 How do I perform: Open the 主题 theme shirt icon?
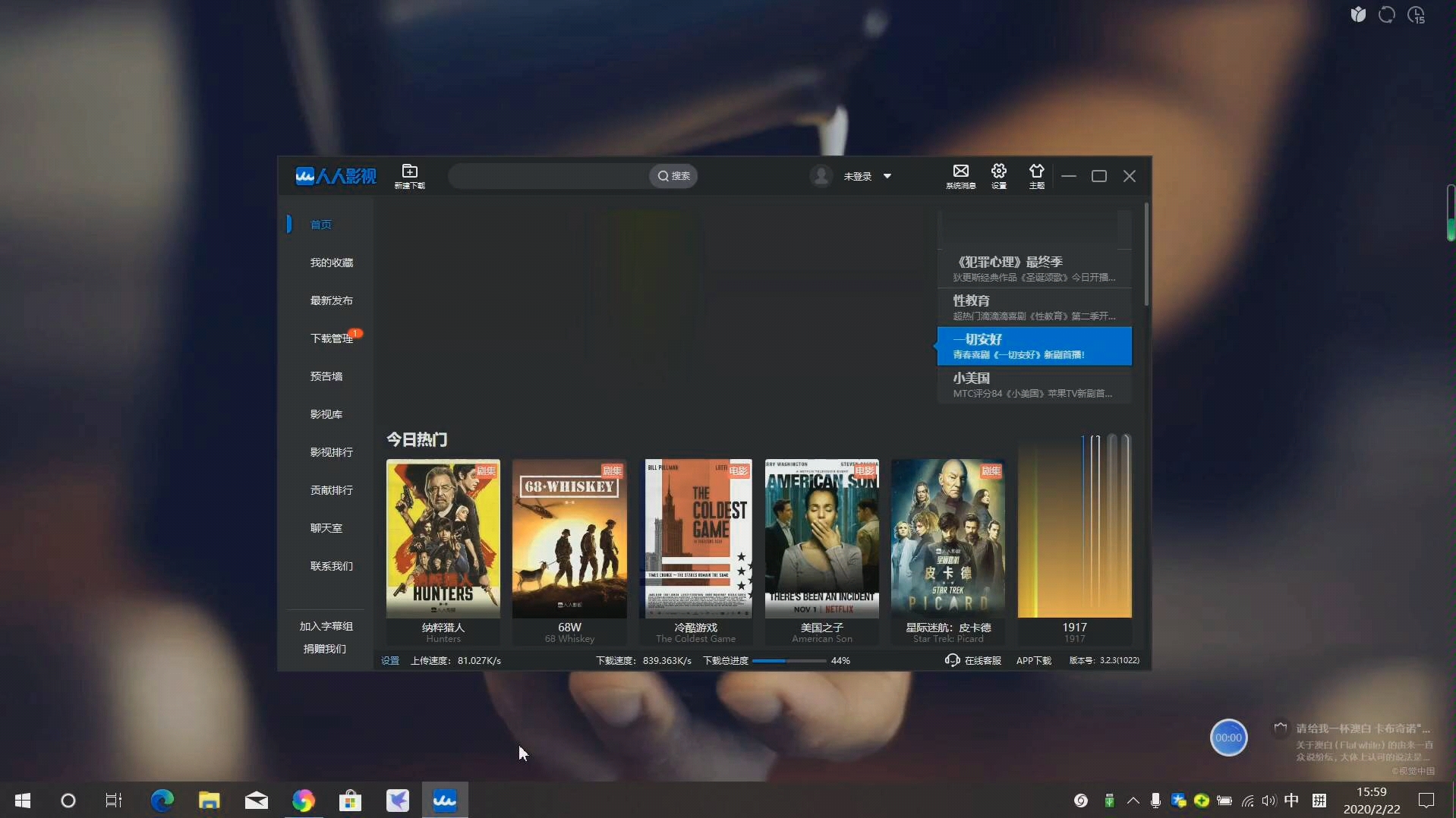coord(1036,176)
